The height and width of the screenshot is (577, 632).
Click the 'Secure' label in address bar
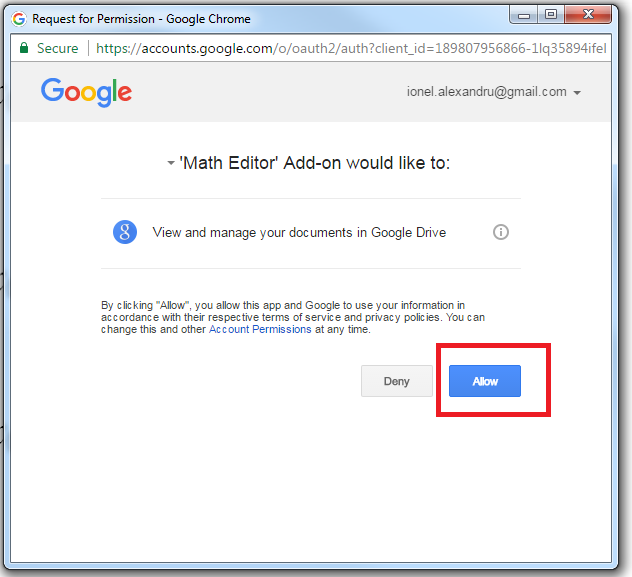click(x=57, y=48)
